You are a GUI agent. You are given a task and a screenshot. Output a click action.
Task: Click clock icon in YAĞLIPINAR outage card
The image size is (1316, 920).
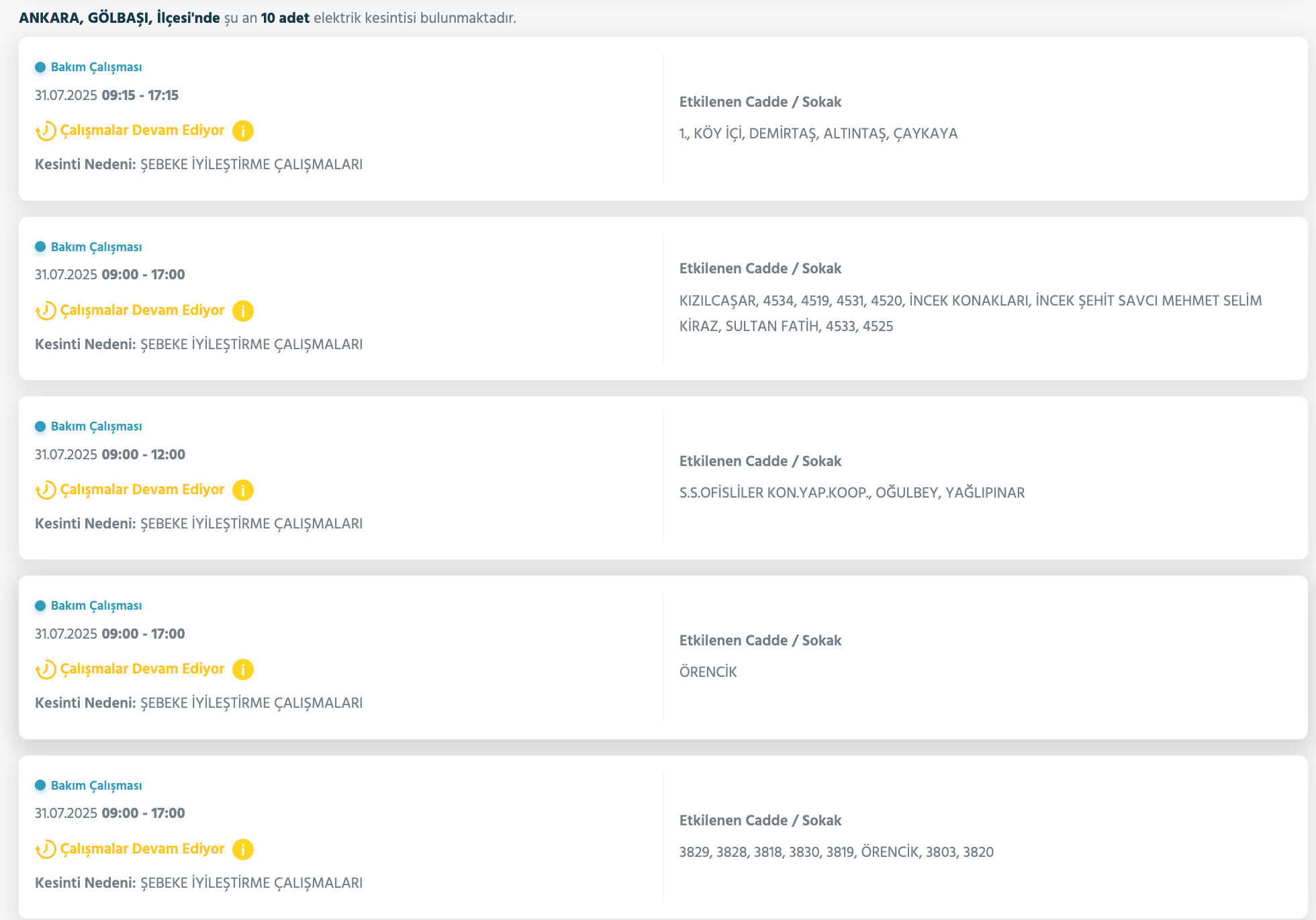point(46,490)
